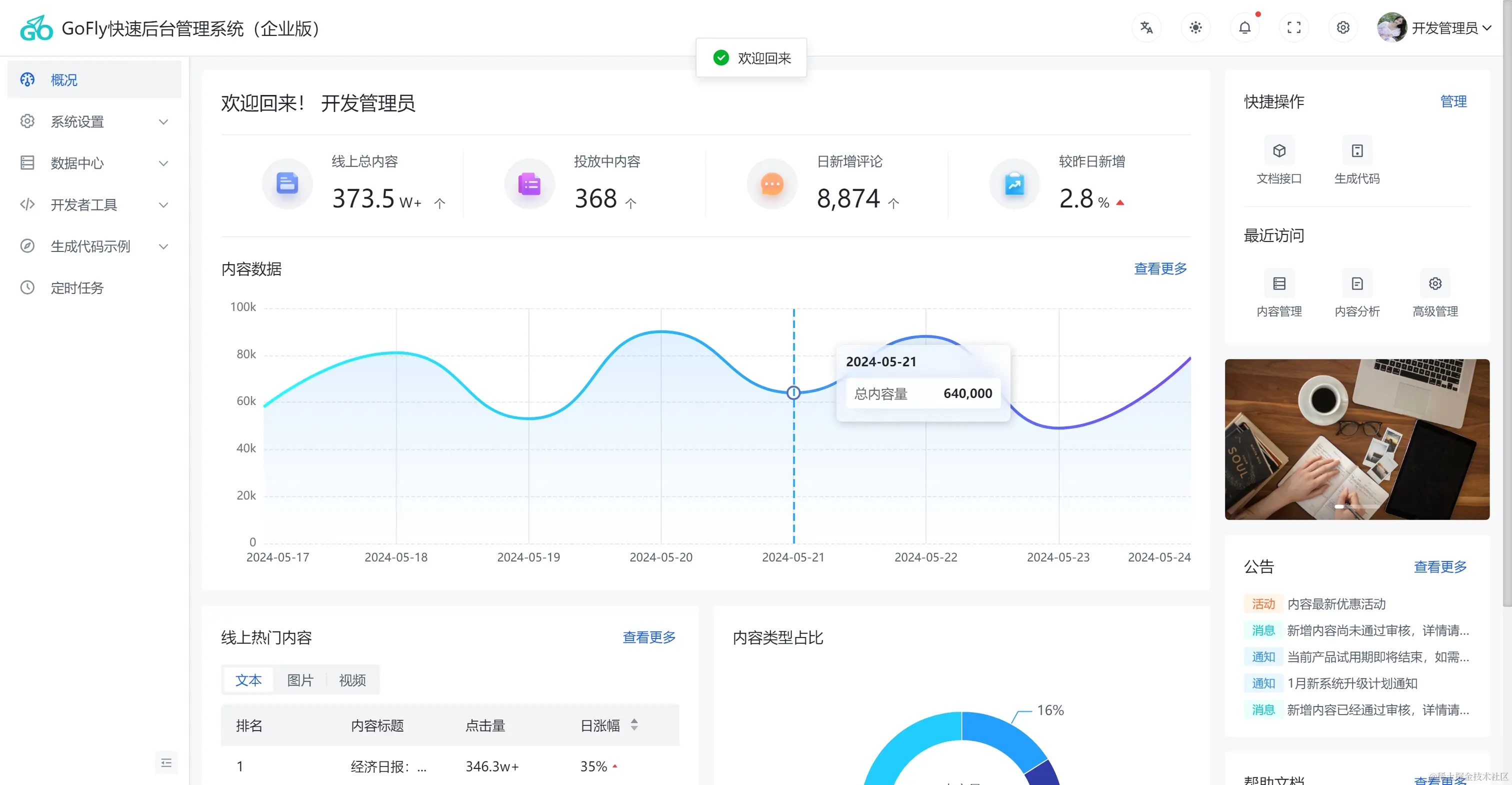Image resolution: width=1512 pixels, height=785 pixels.
Task: Click the active carousel indicator dot
Action: click(1339, 506)
